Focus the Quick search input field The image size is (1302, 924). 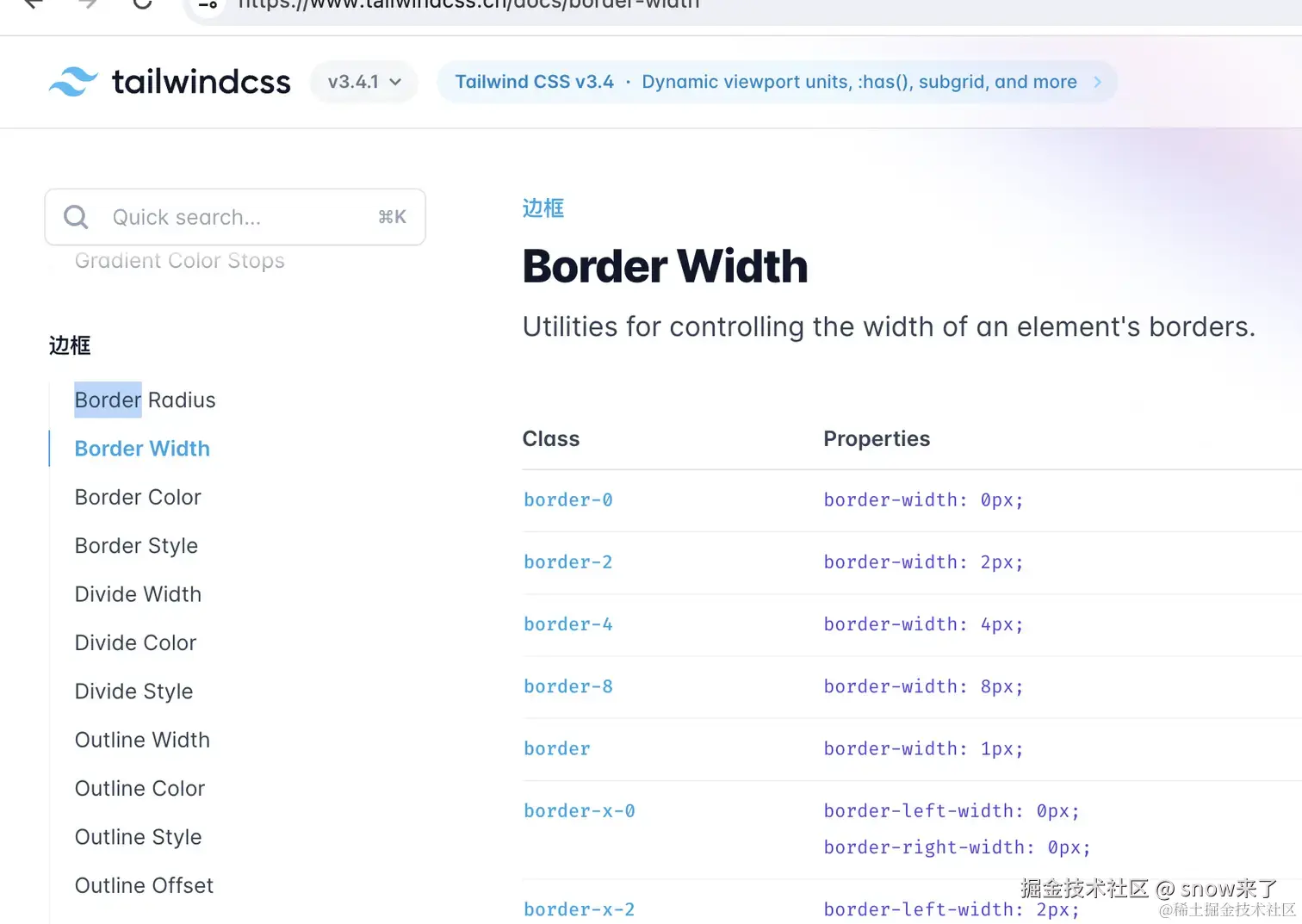pyautogui.click(x=235, y=217)
